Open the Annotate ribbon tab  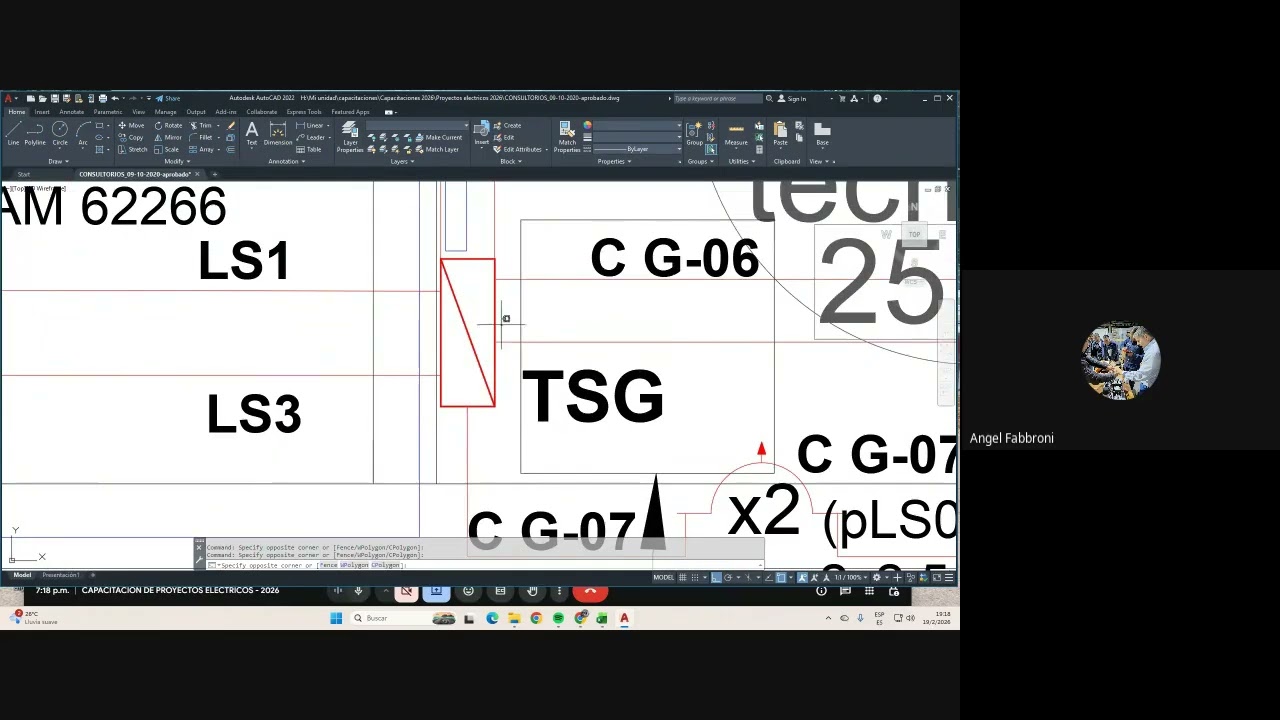point(72,112)
